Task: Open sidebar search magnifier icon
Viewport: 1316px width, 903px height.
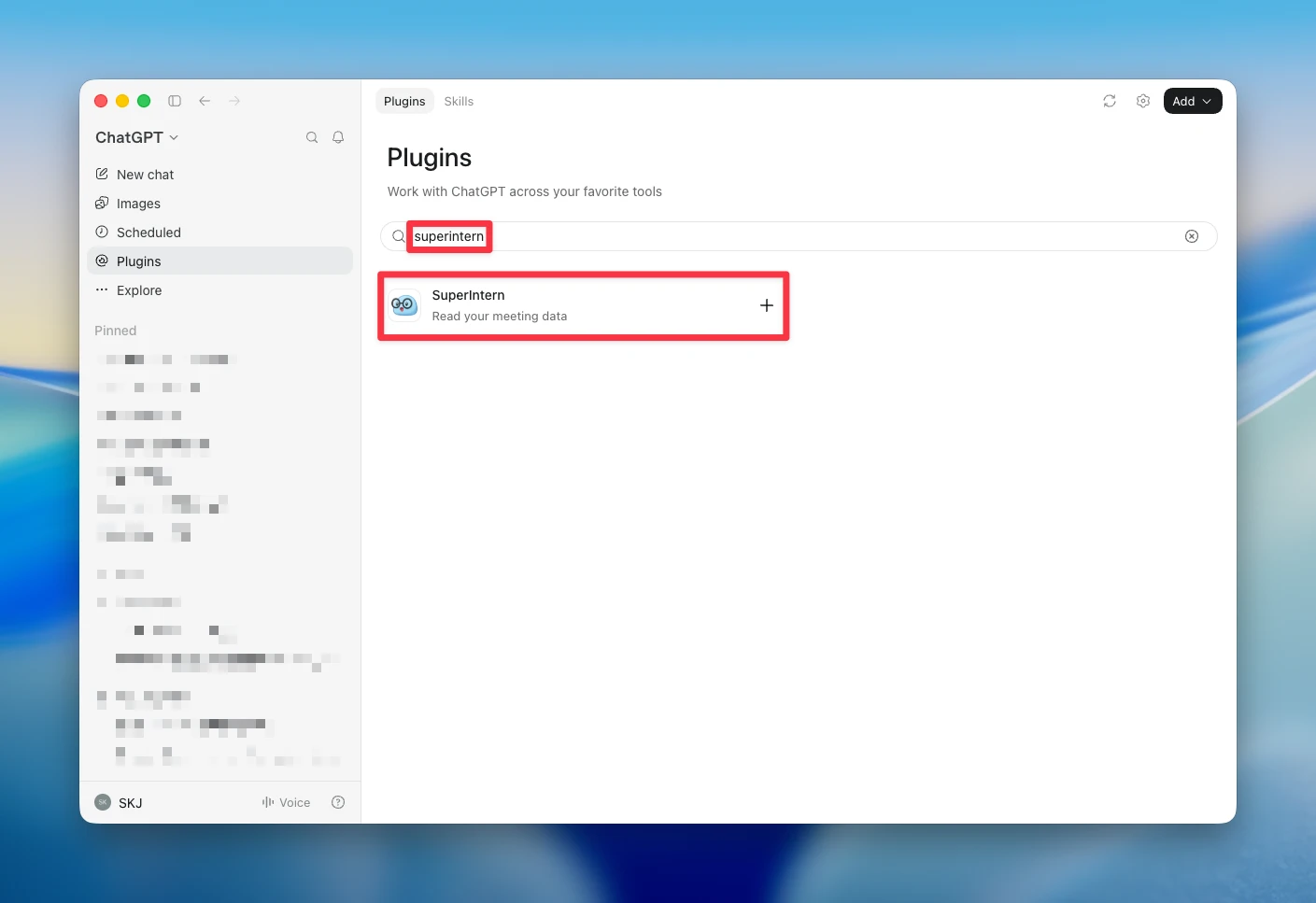Action: (x=312, y=137)
